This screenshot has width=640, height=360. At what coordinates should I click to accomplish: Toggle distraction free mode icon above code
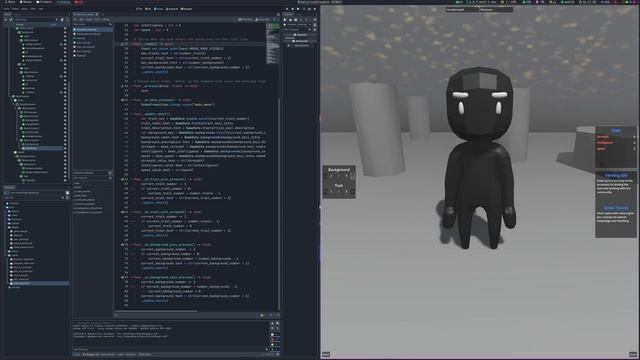(278, 14)
